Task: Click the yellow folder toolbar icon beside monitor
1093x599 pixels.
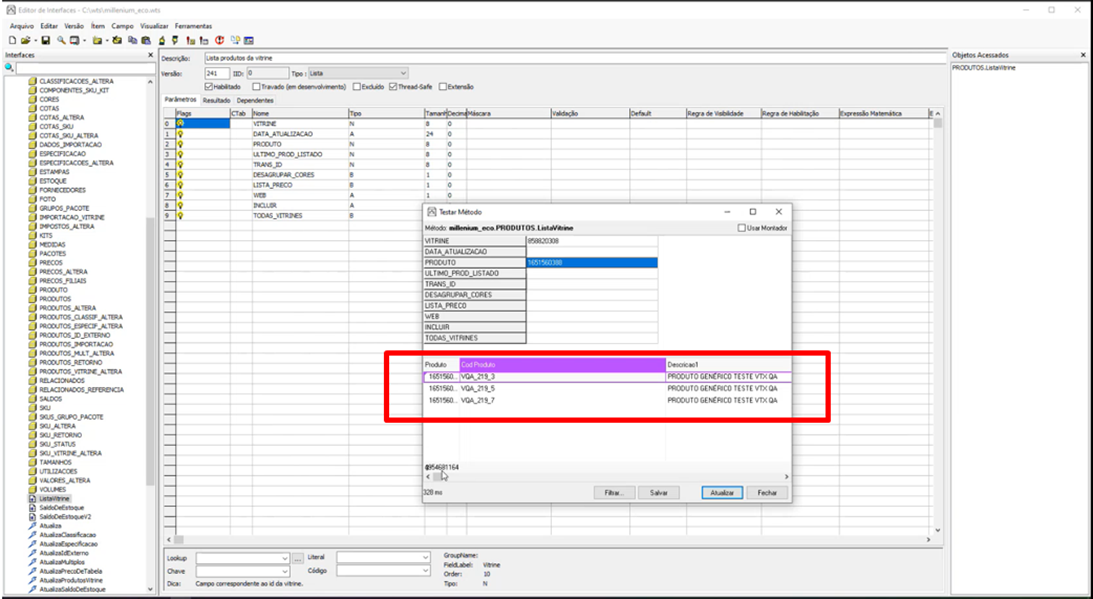Action: [97, 40]
